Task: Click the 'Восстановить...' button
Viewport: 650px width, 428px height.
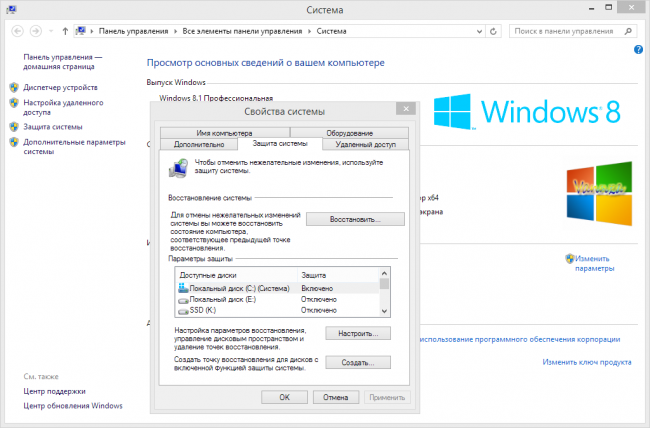Action: [355, 219]
